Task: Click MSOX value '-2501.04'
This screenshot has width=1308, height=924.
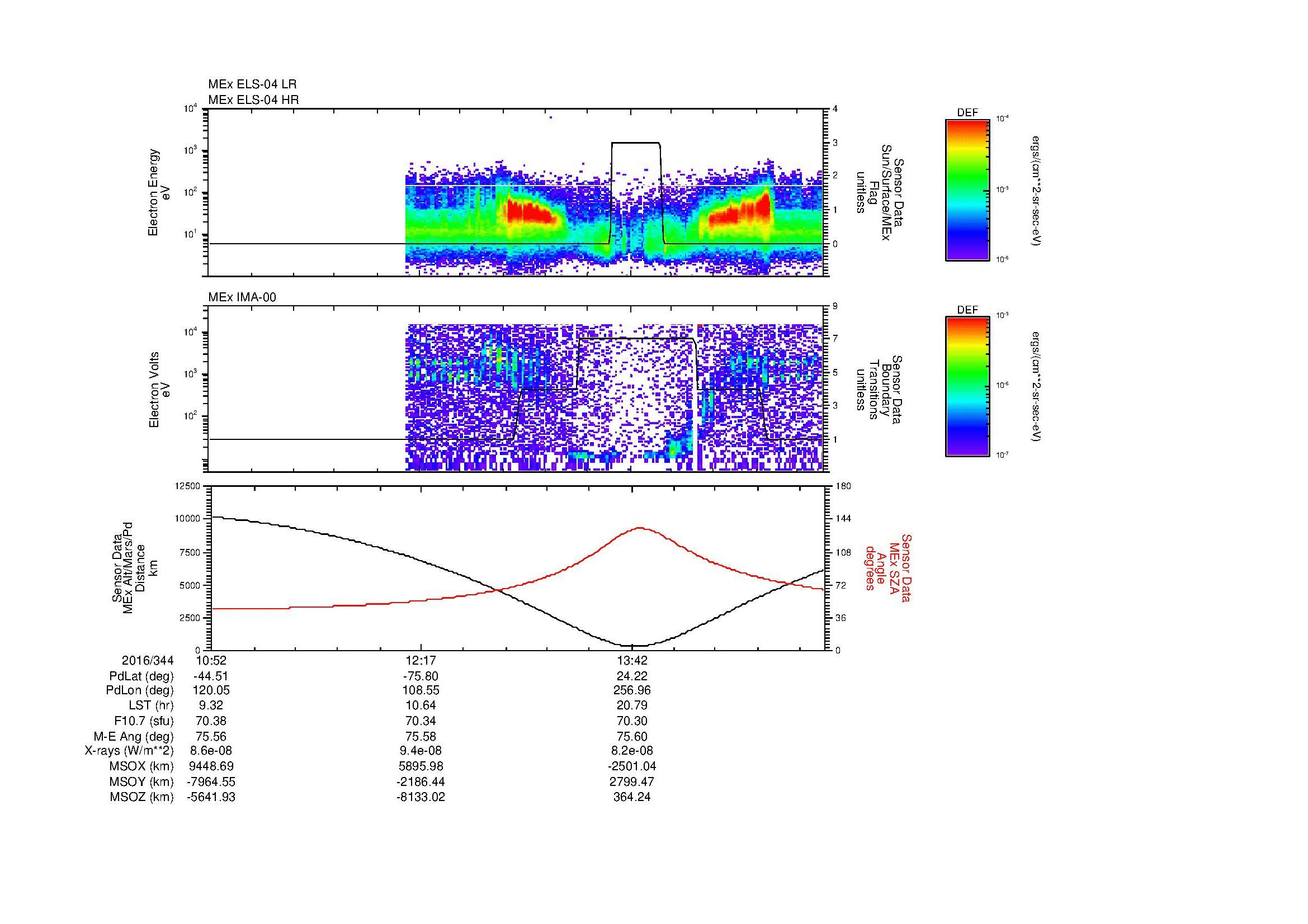Action: click(x=632, y=766)
